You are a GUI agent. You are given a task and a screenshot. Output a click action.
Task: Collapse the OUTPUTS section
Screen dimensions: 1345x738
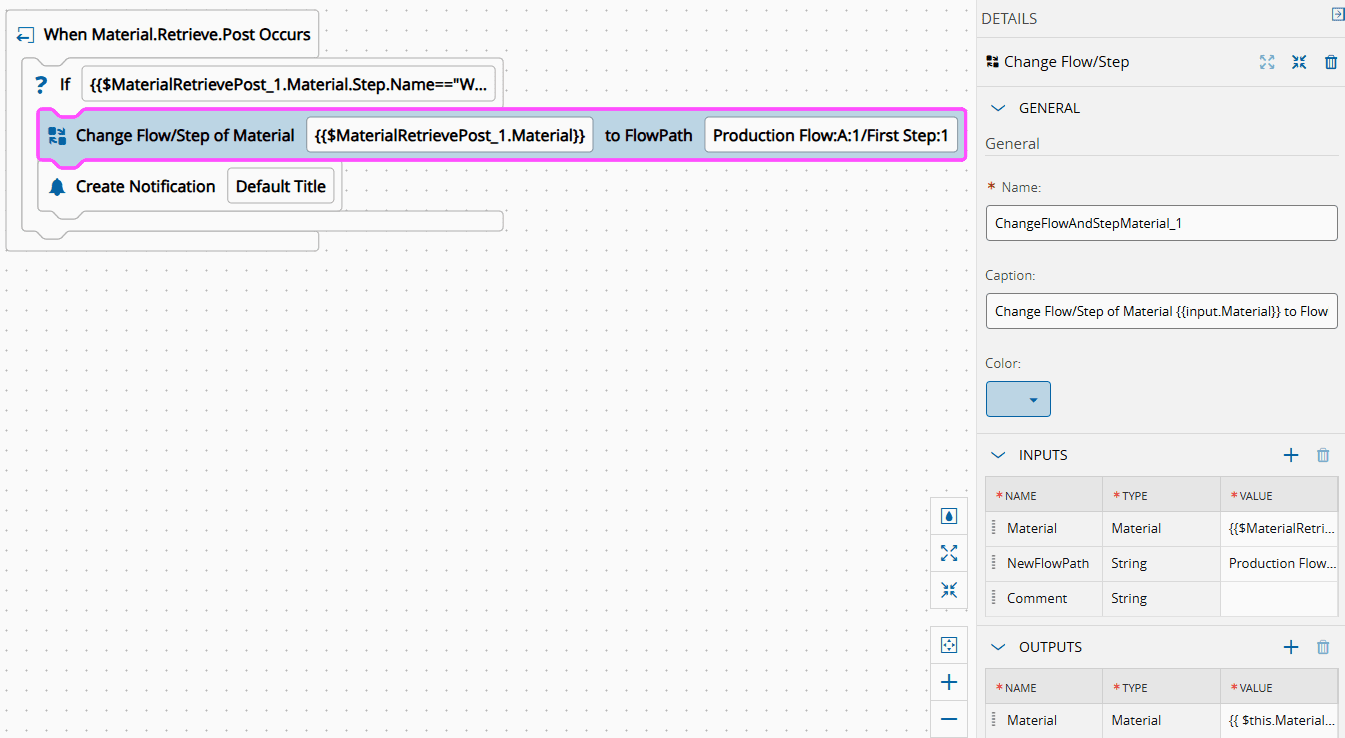tap(997, 647)
